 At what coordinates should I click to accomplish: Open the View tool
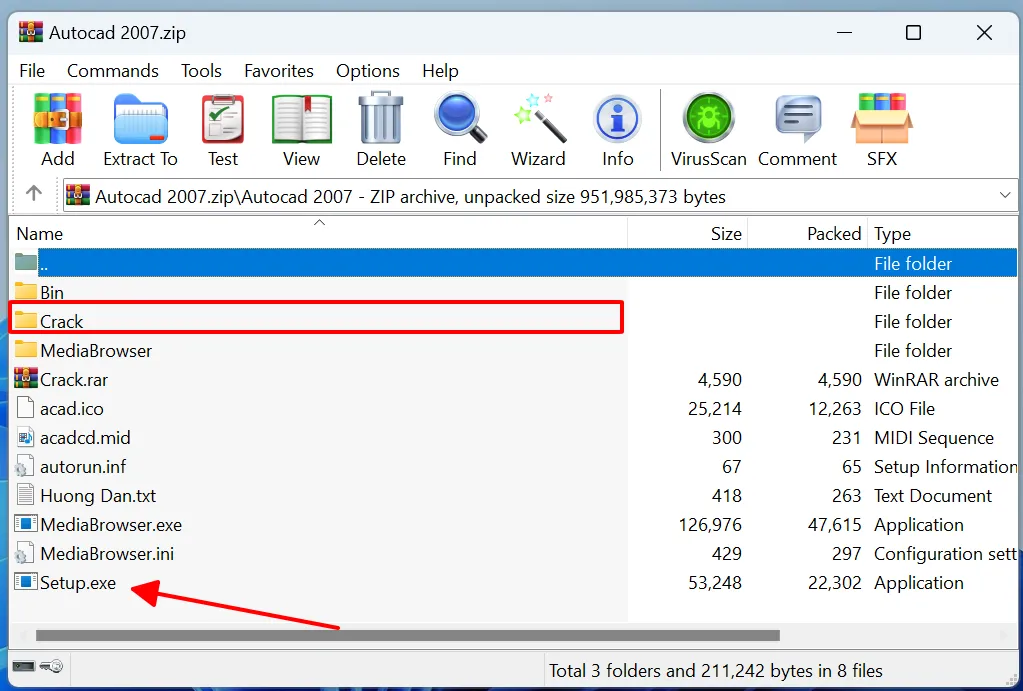(301, 128)
